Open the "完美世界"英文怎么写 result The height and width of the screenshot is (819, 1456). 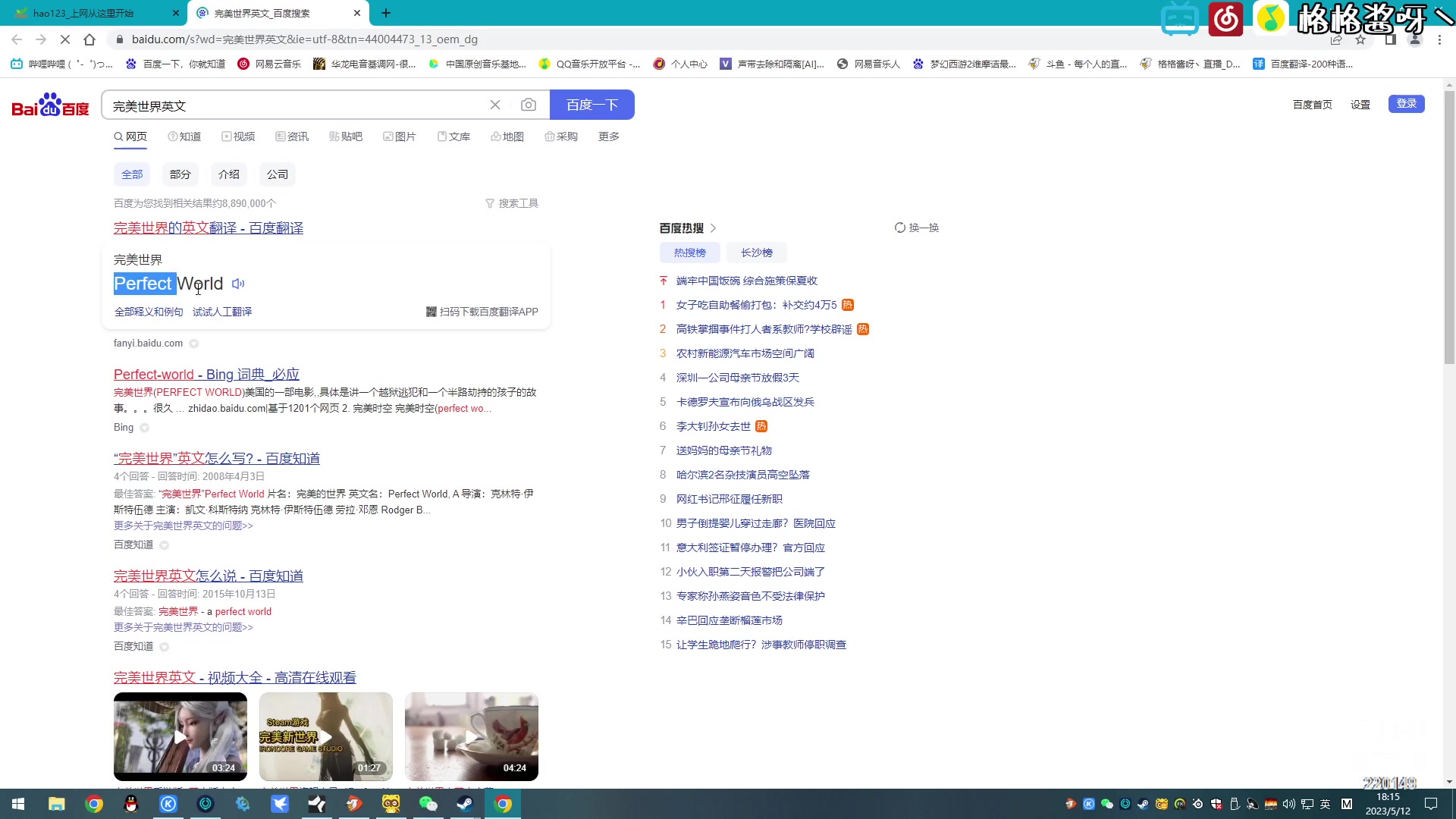217,458
